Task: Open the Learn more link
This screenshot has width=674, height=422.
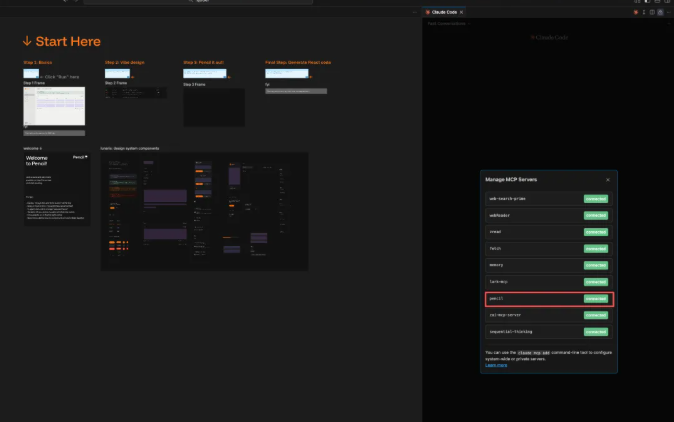Action: click(496, 365)
